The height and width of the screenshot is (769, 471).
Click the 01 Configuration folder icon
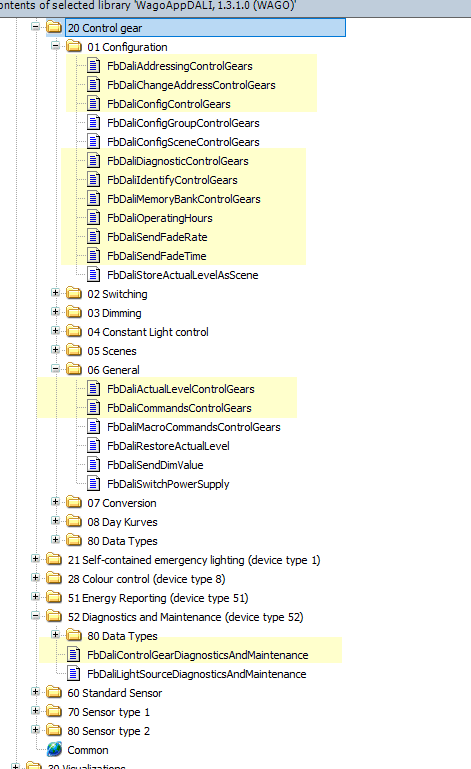coord(74,47)
